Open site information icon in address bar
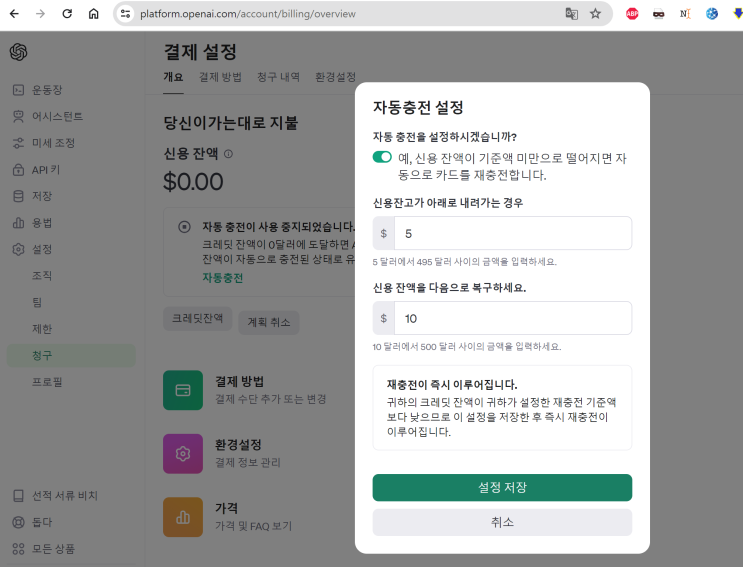This screenshot has height=567, width=743. point(125,14)
